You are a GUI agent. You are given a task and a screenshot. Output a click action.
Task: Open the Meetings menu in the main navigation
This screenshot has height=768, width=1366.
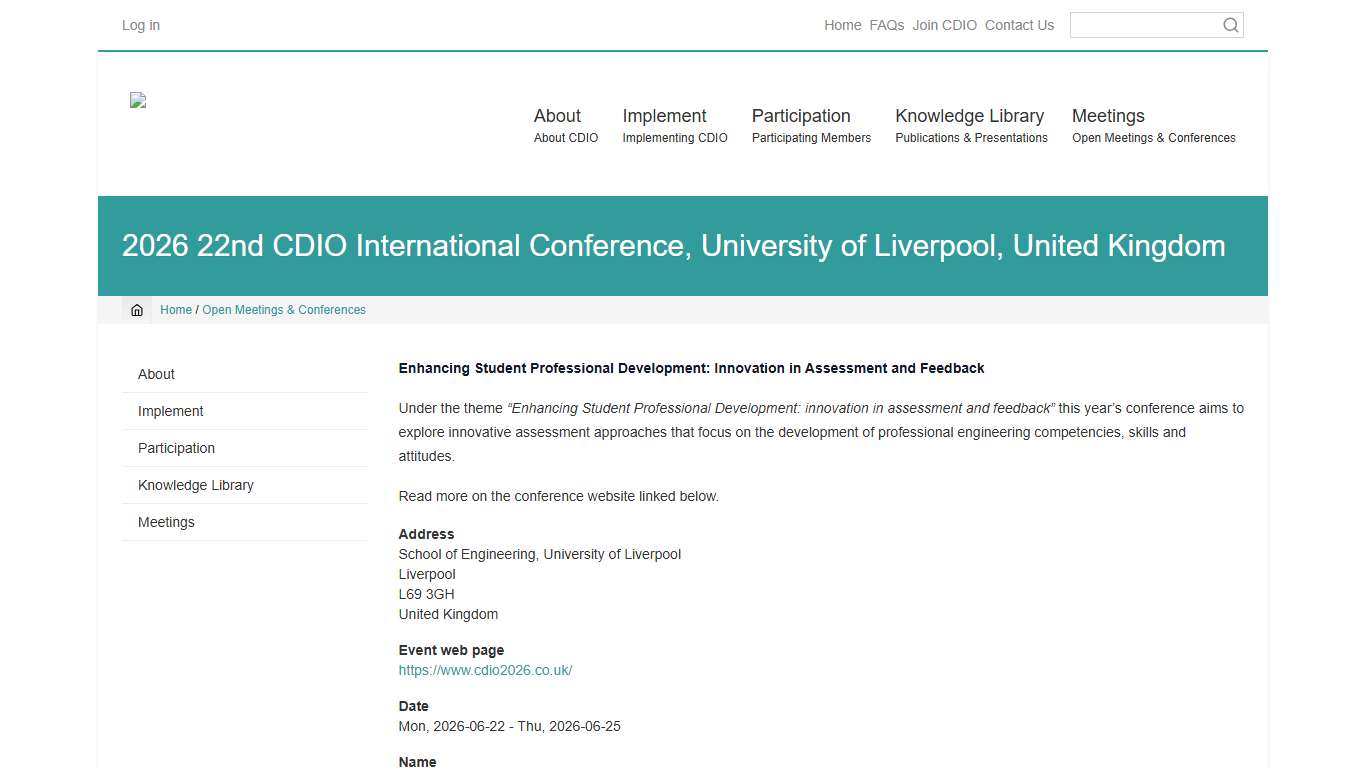click(1108, 116)
